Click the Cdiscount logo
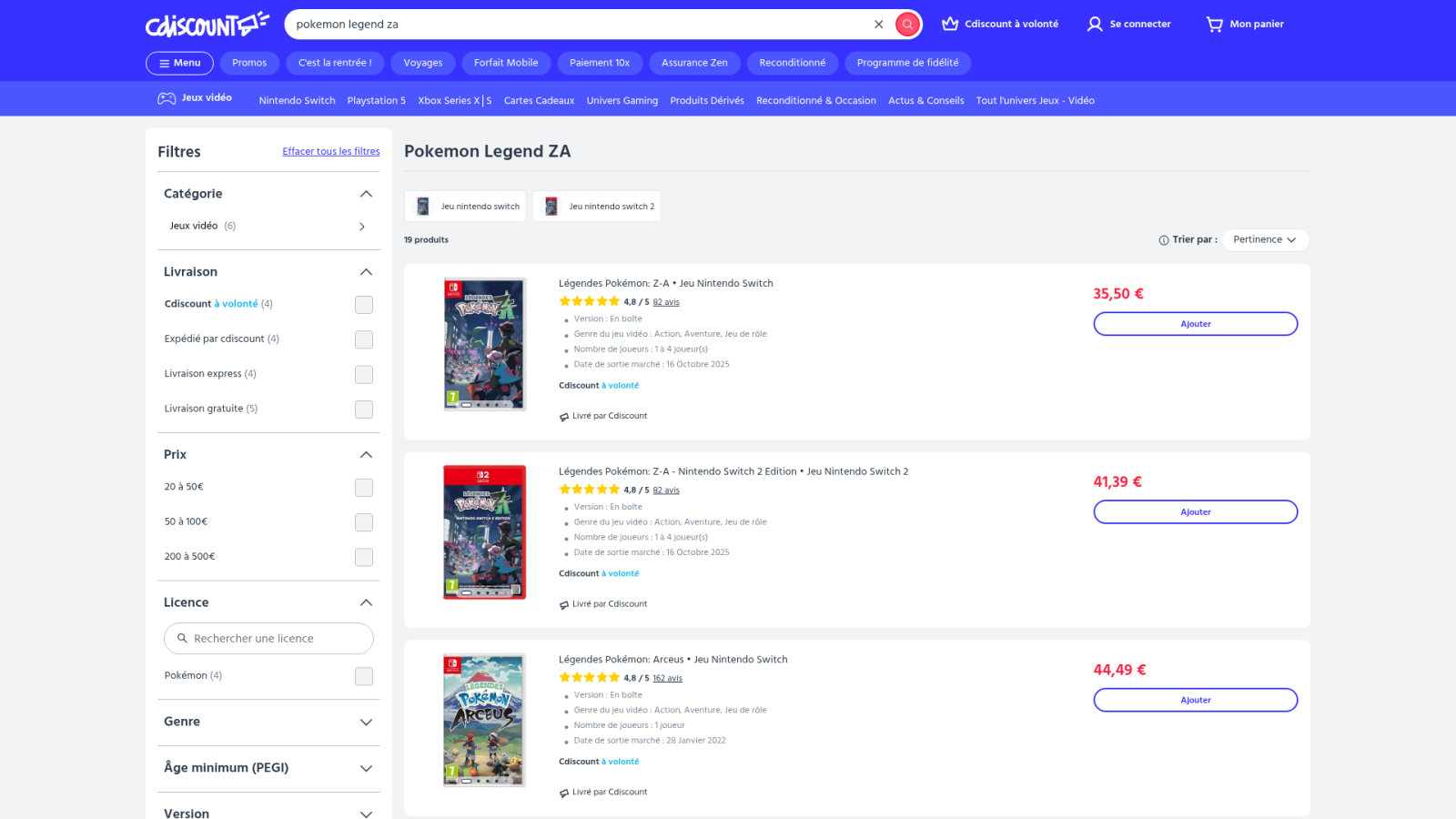 (x=207, y=25)
